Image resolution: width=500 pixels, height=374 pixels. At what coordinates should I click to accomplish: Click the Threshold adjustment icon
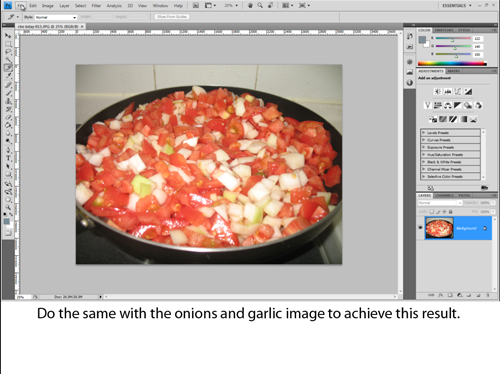click(x=453, y=119)
